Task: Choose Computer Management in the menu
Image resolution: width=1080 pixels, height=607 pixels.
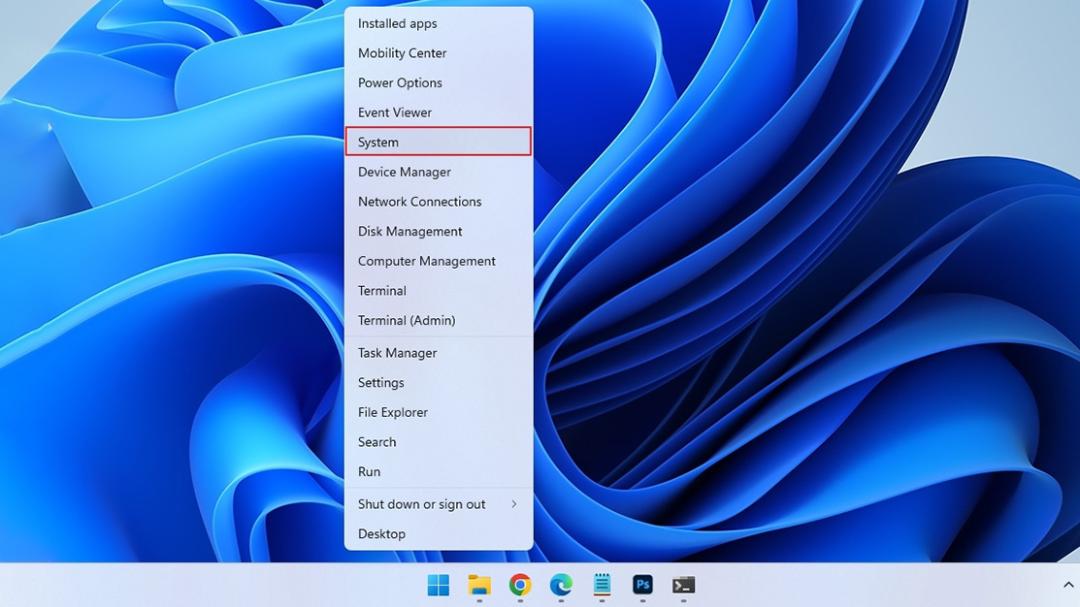Action: click(439, 260)
